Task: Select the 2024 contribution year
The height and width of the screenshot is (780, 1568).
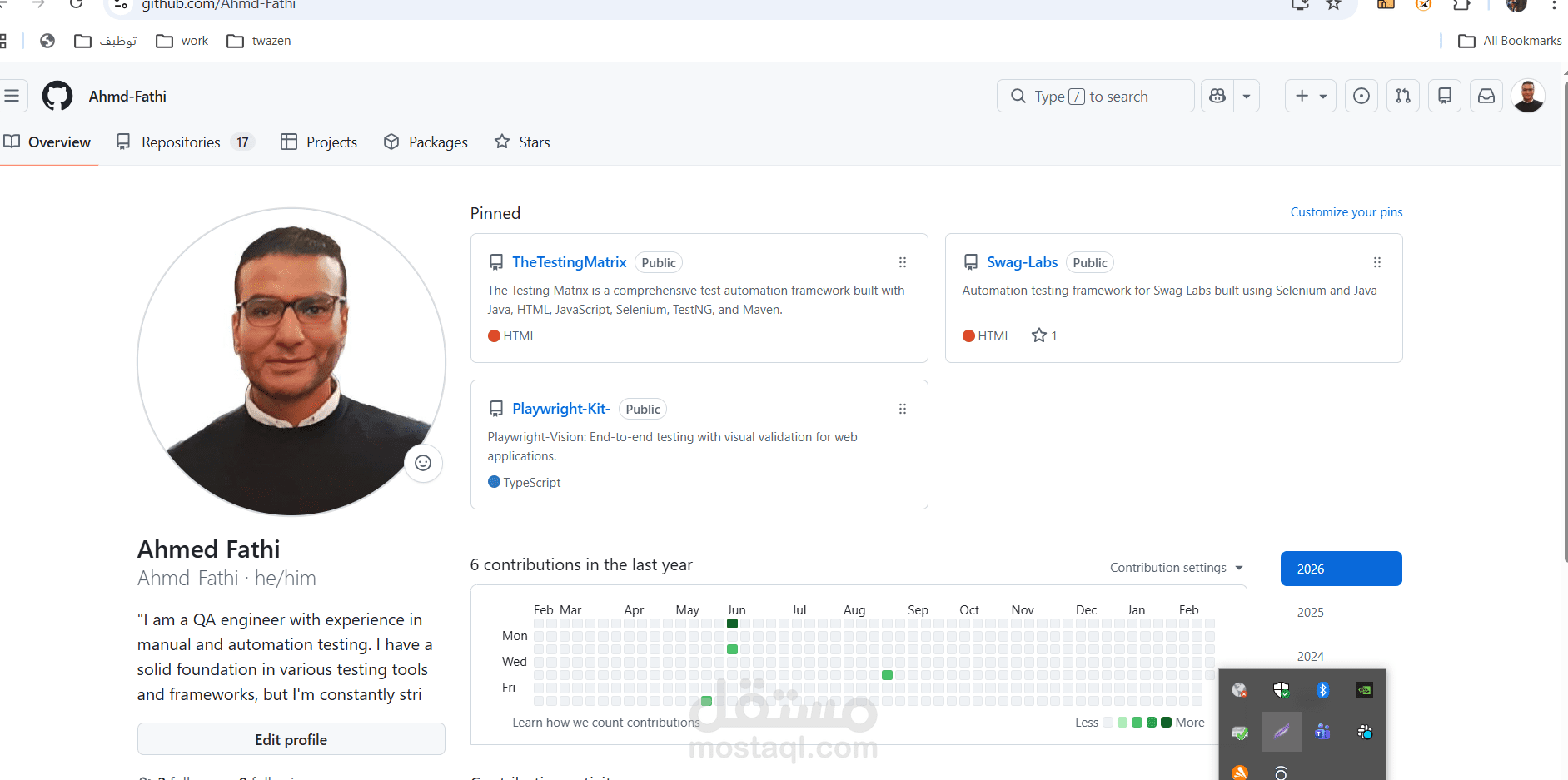Action: [1310, 656]
